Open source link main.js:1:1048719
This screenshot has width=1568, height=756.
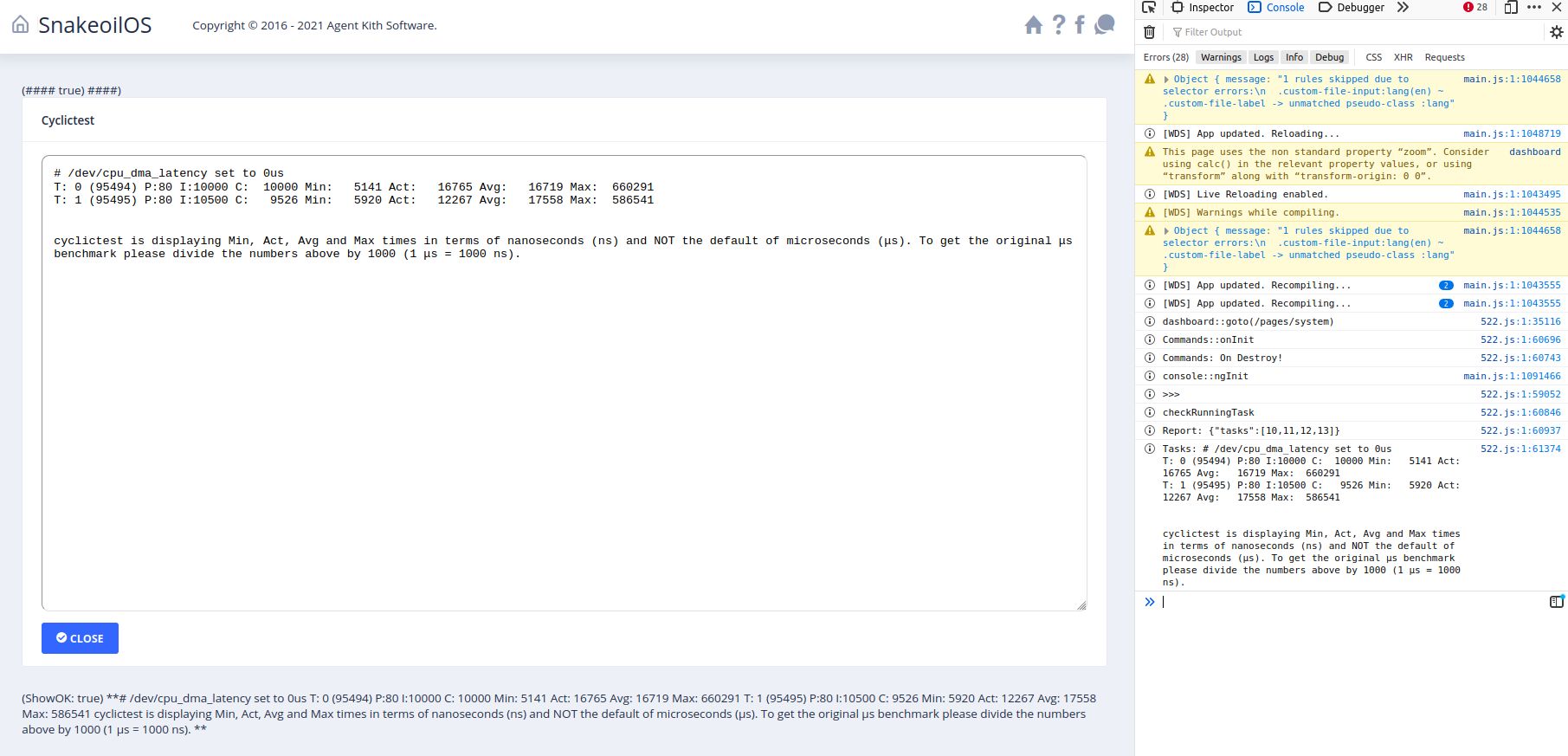click(x=1512, y=133)
